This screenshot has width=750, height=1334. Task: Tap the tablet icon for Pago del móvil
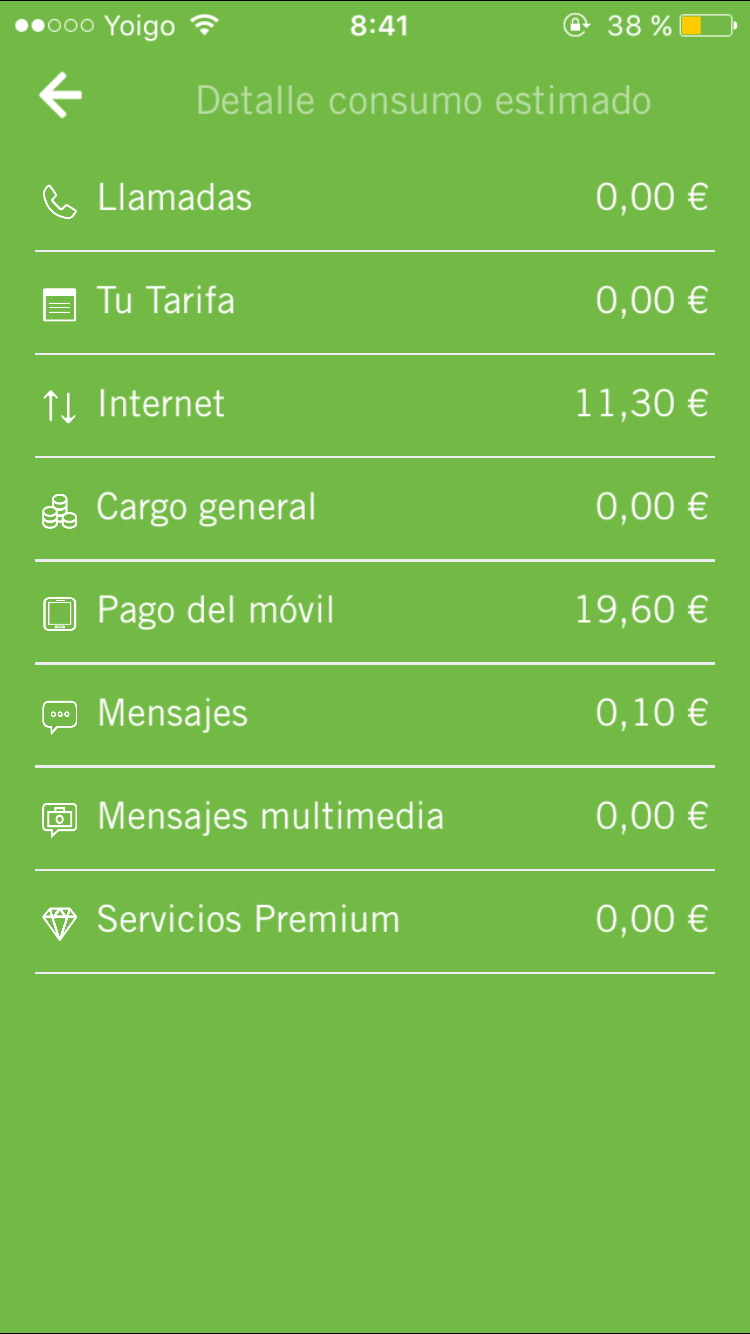click(59, 613)
